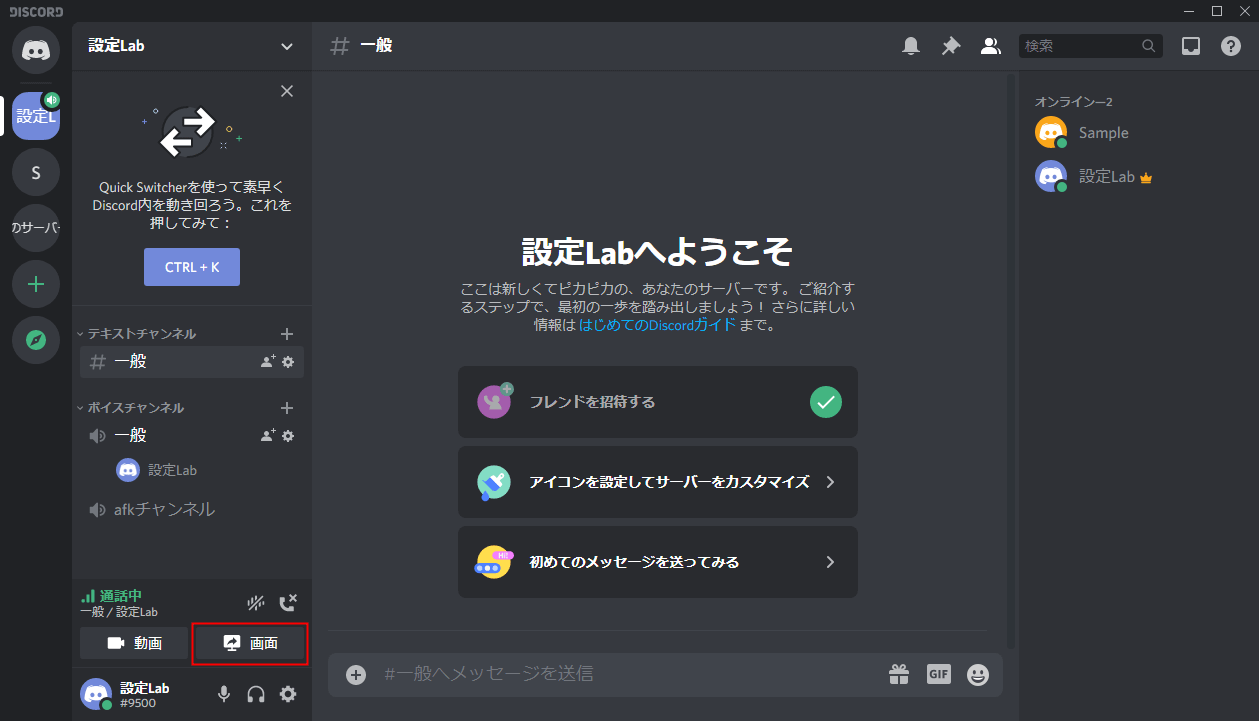Turn on camera with 動画 button
Screen dimensions: 1259x721
coord(134,643)
